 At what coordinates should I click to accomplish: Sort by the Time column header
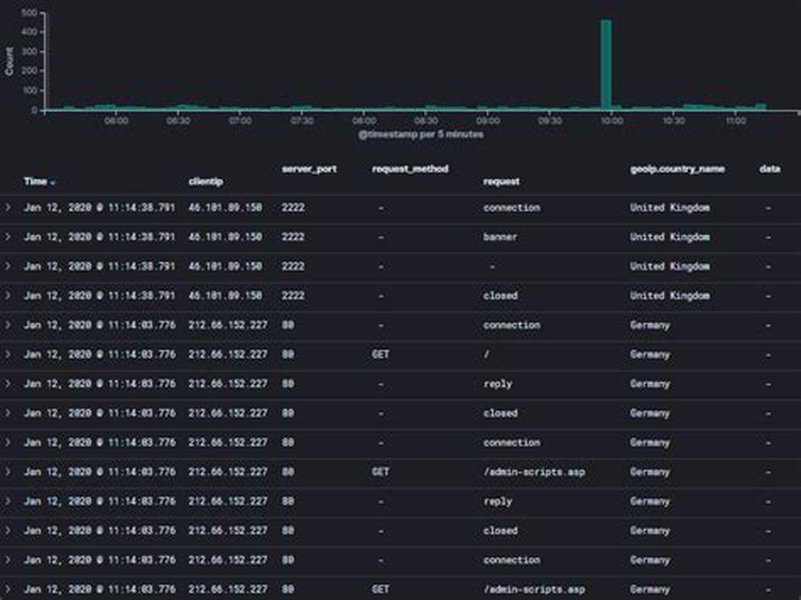point(35,181)
